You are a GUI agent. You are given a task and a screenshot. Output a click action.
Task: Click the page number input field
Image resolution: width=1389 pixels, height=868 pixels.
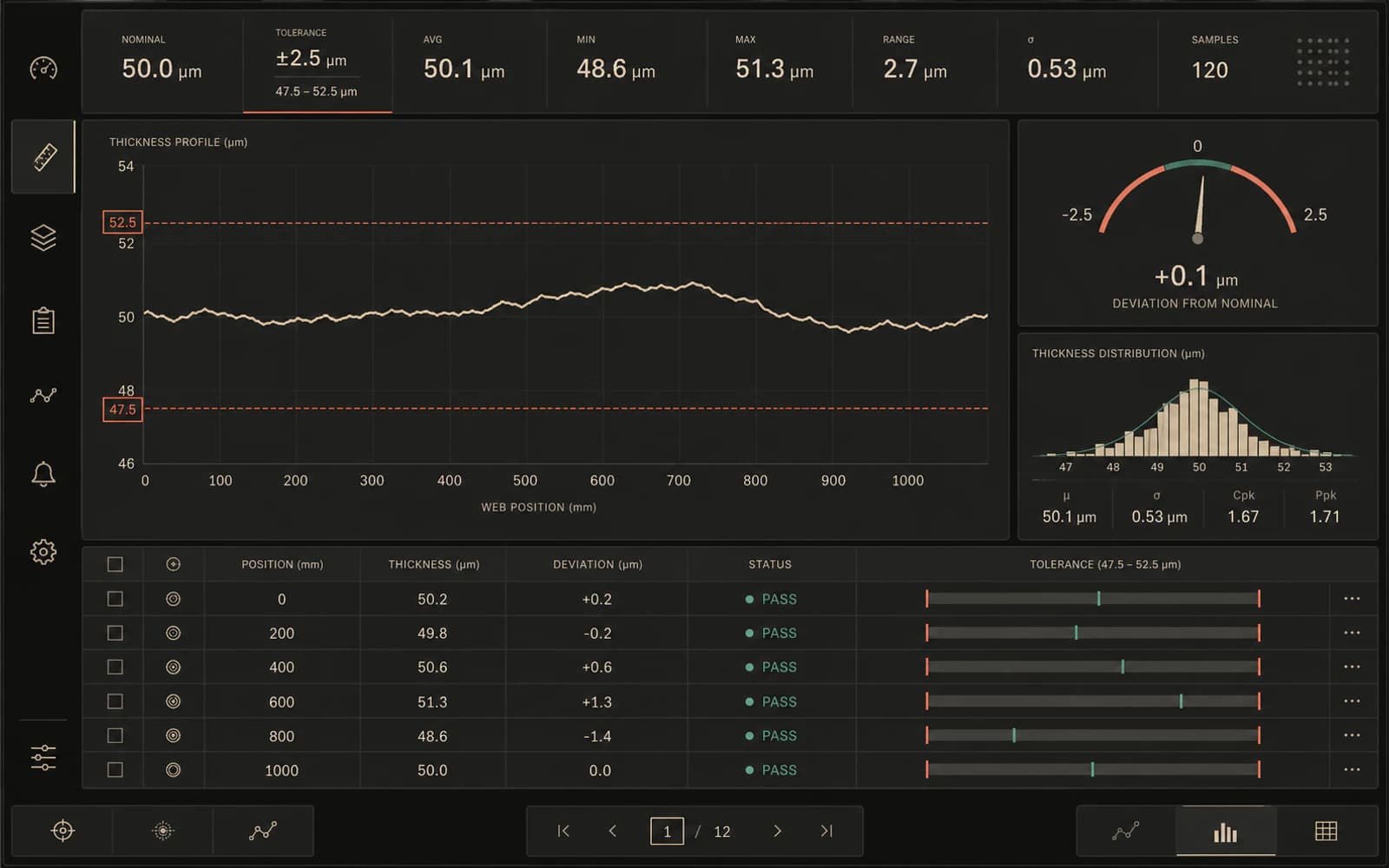click(667, 832)
